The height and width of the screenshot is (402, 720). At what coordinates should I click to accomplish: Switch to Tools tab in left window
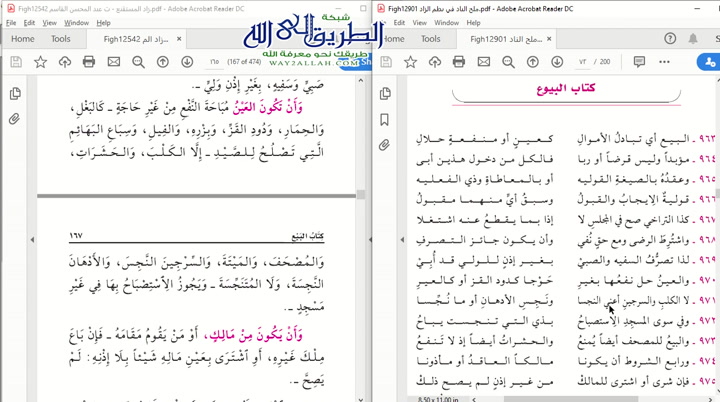[x=61, y=39]
